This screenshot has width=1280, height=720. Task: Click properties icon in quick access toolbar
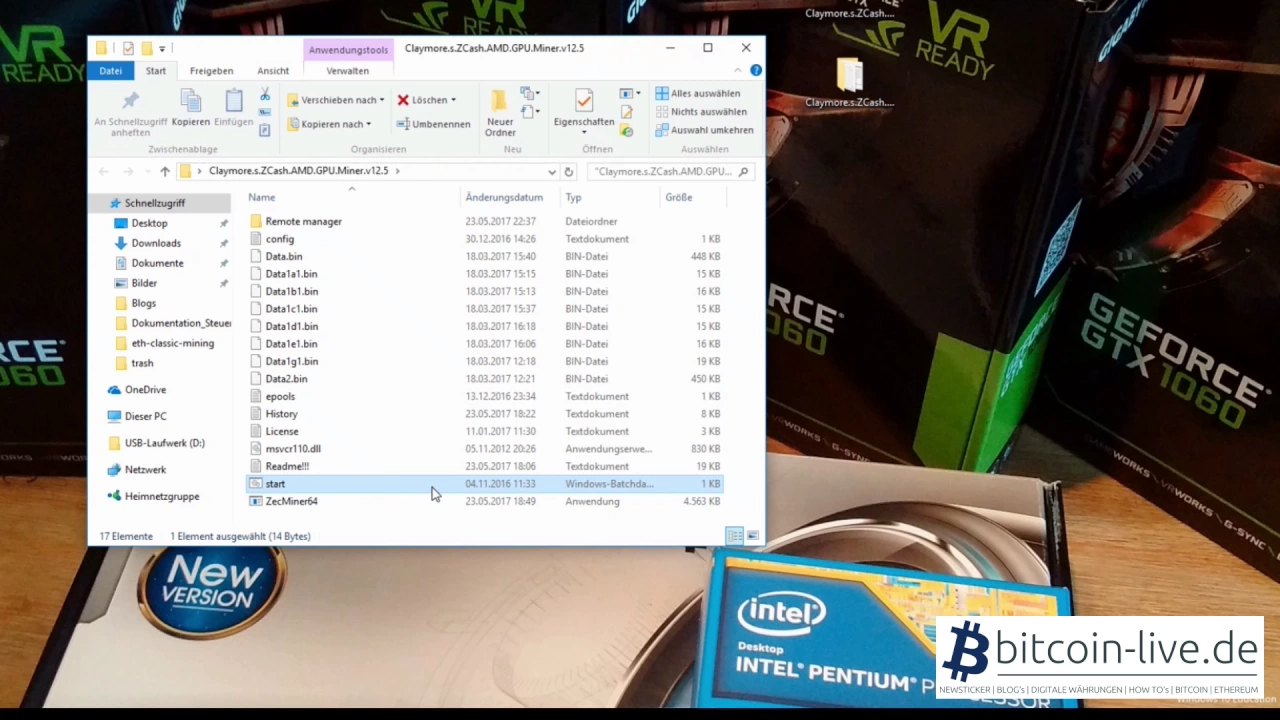click(x=127, y=48)
